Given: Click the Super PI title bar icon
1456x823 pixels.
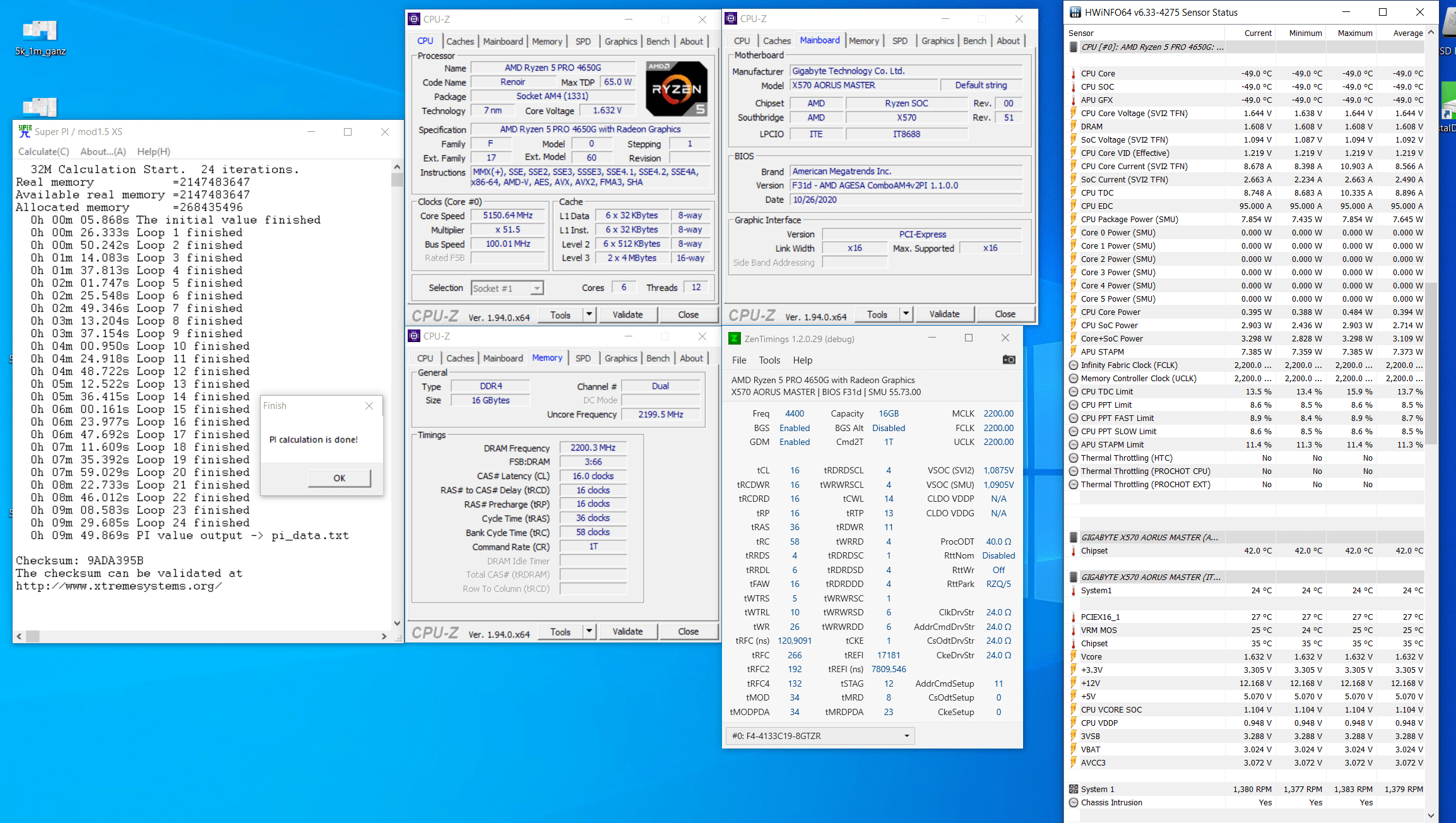Looking at the screenshot, I should 25,131.
